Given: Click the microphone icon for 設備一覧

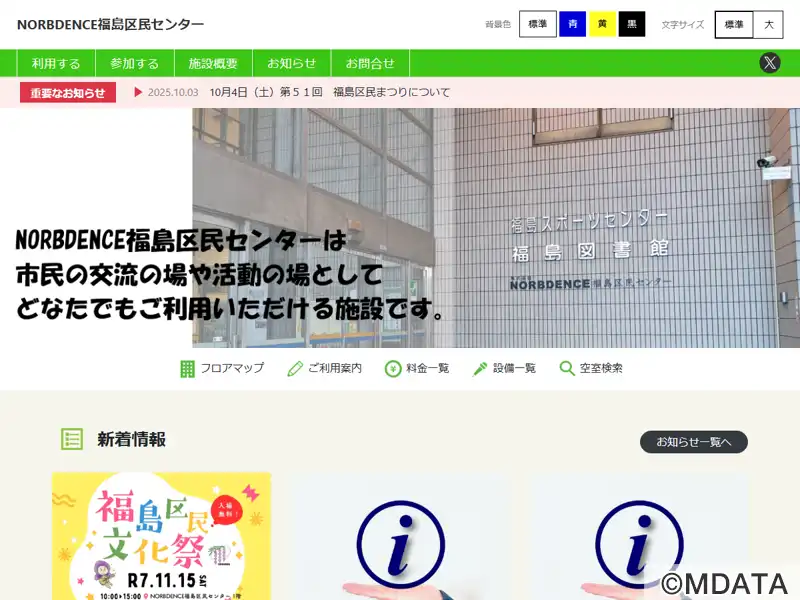Looking at the screenshot, I should pos(480,368).
